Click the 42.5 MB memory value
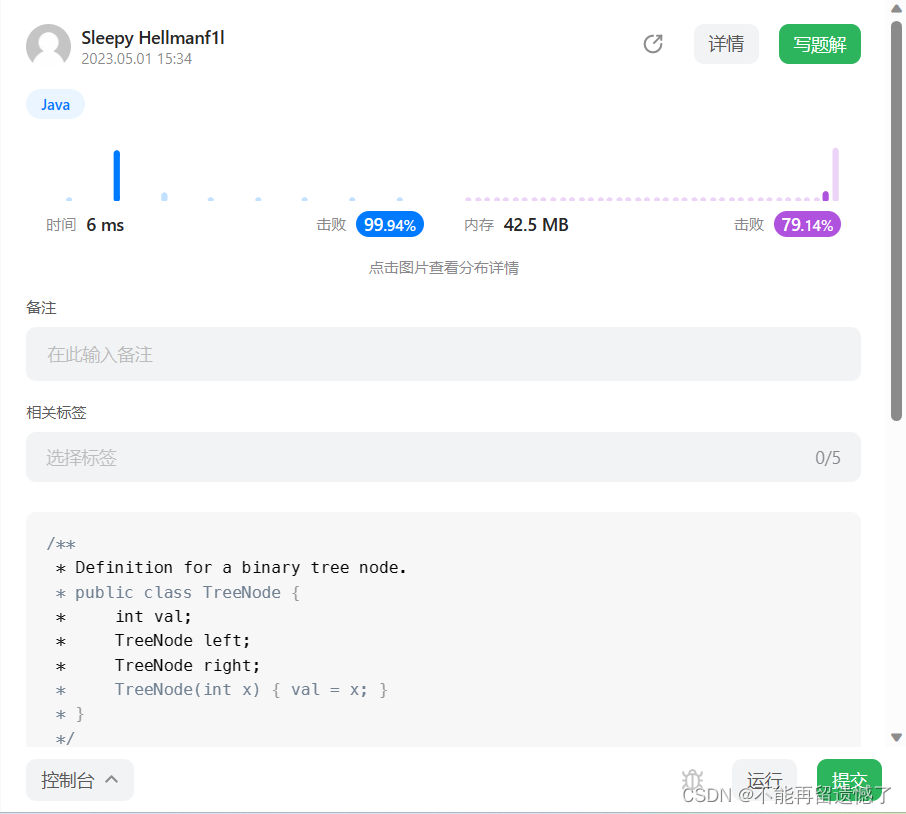Screen dimensions: 906x814 point(536,225)
